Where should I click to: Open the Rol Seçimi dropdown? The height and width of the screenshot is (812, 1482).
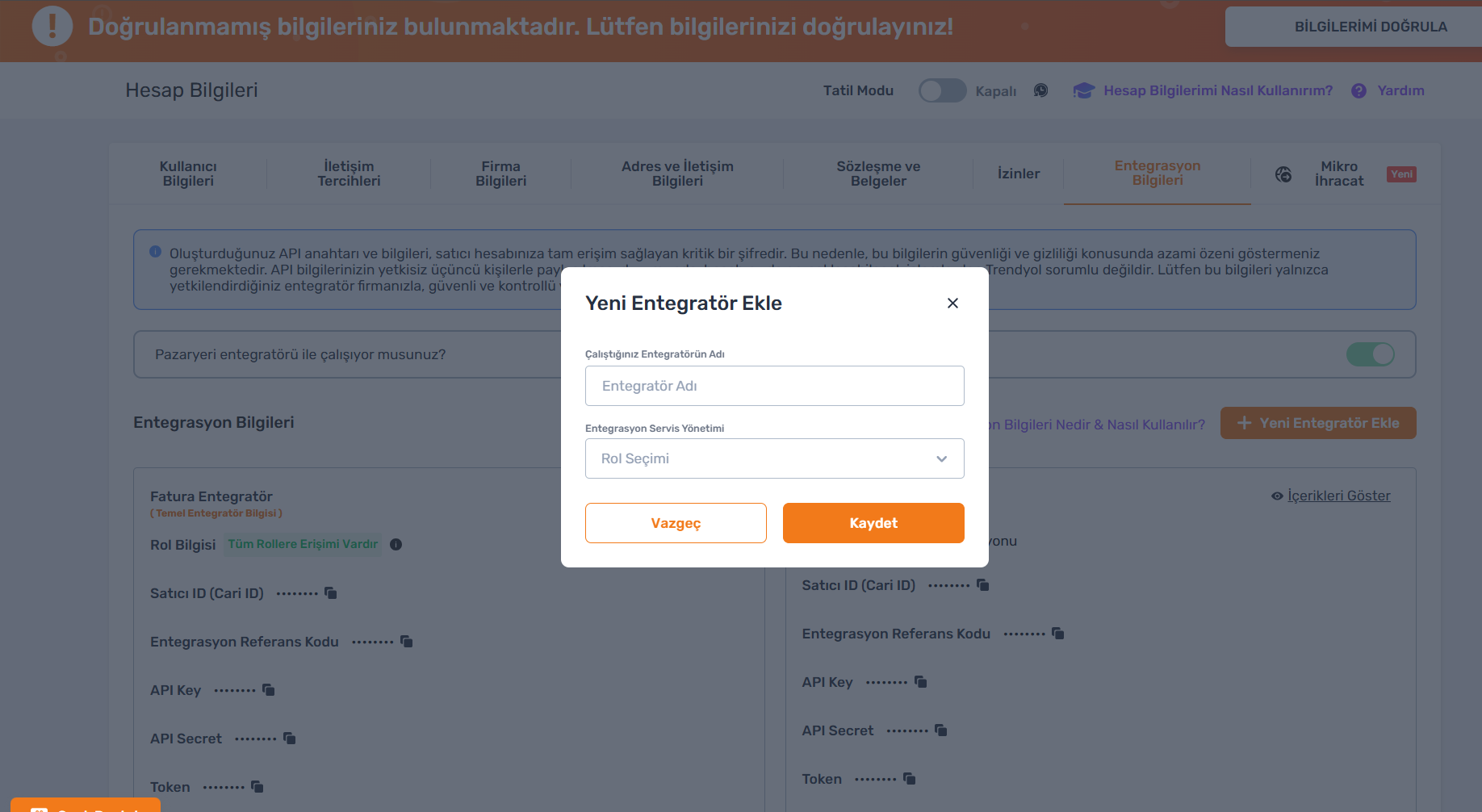[775, 458]
